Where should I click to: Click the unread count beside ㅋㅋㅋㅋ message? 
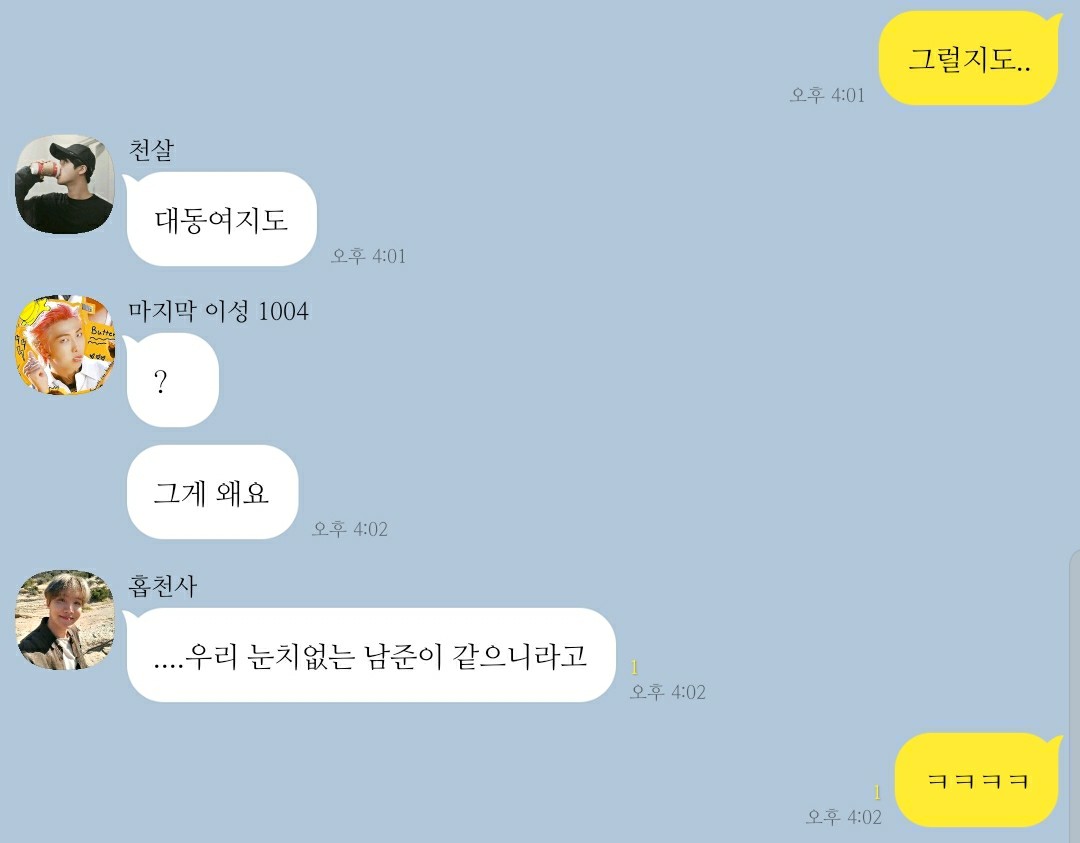click(x=877, y=792)
